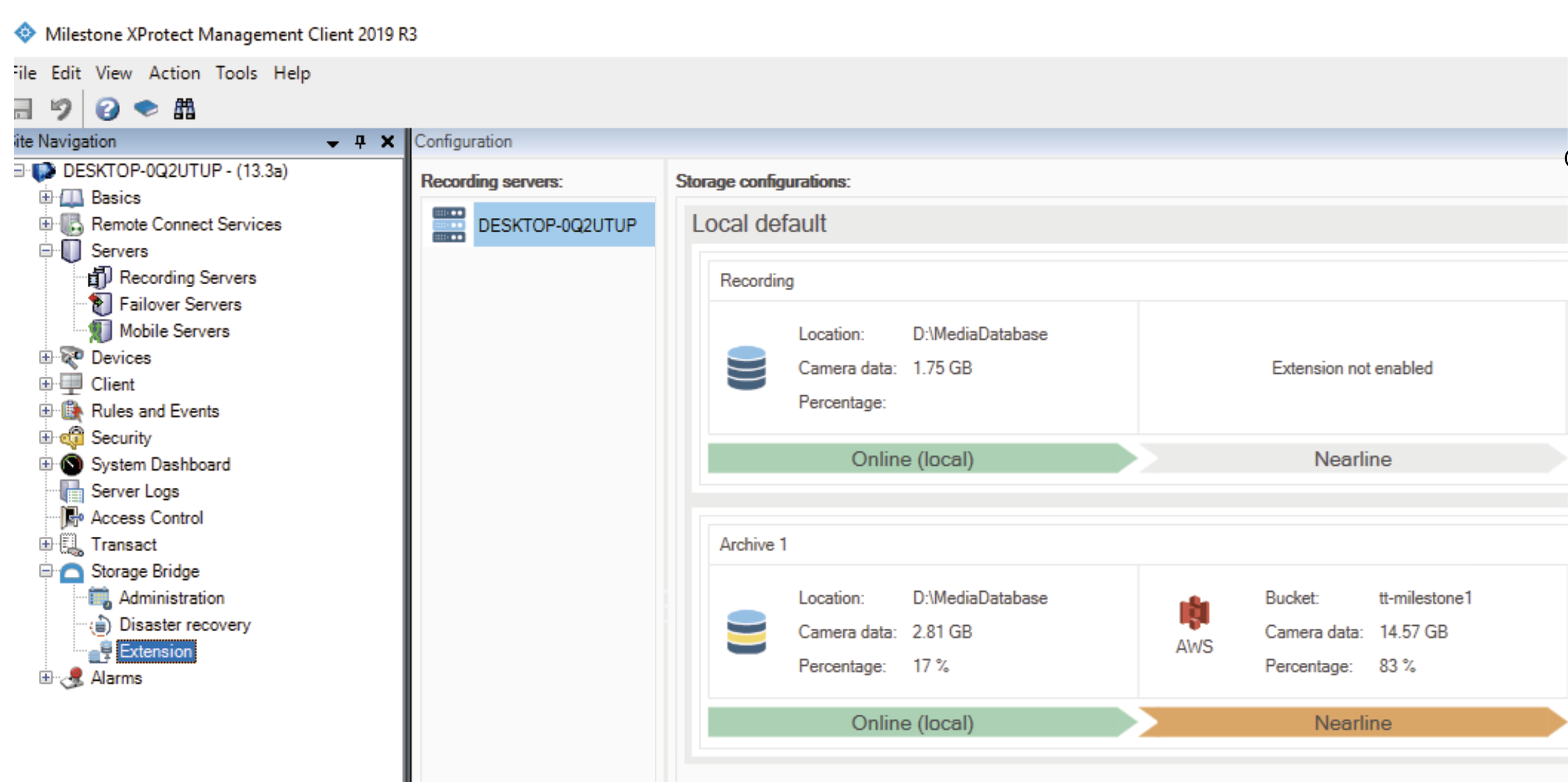Select Administration under Storage Bridge

(x=172, y=598)
